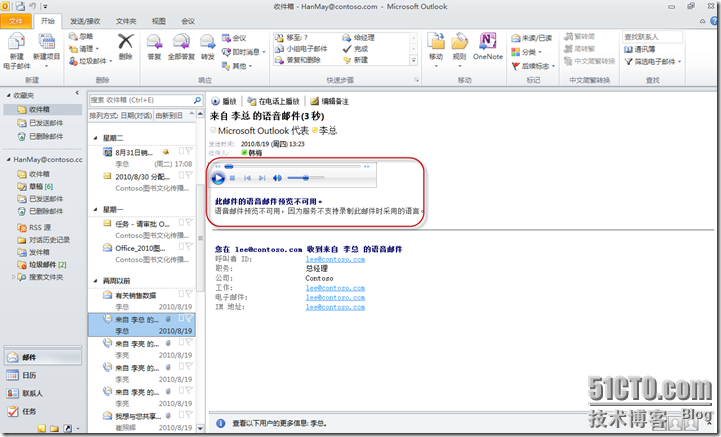Adjust the voicemail volume slider
The height and width of the screenshot is (437, 721).
[305, 178]
